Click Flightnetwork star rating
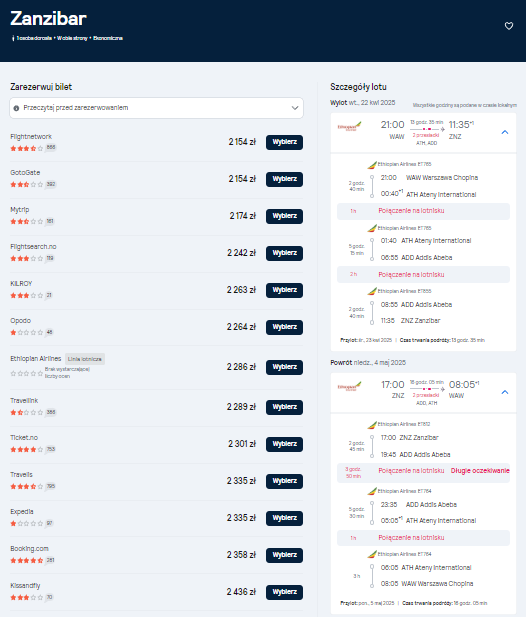The width and height of the screenshot is (526, 617). coord(27,148)
